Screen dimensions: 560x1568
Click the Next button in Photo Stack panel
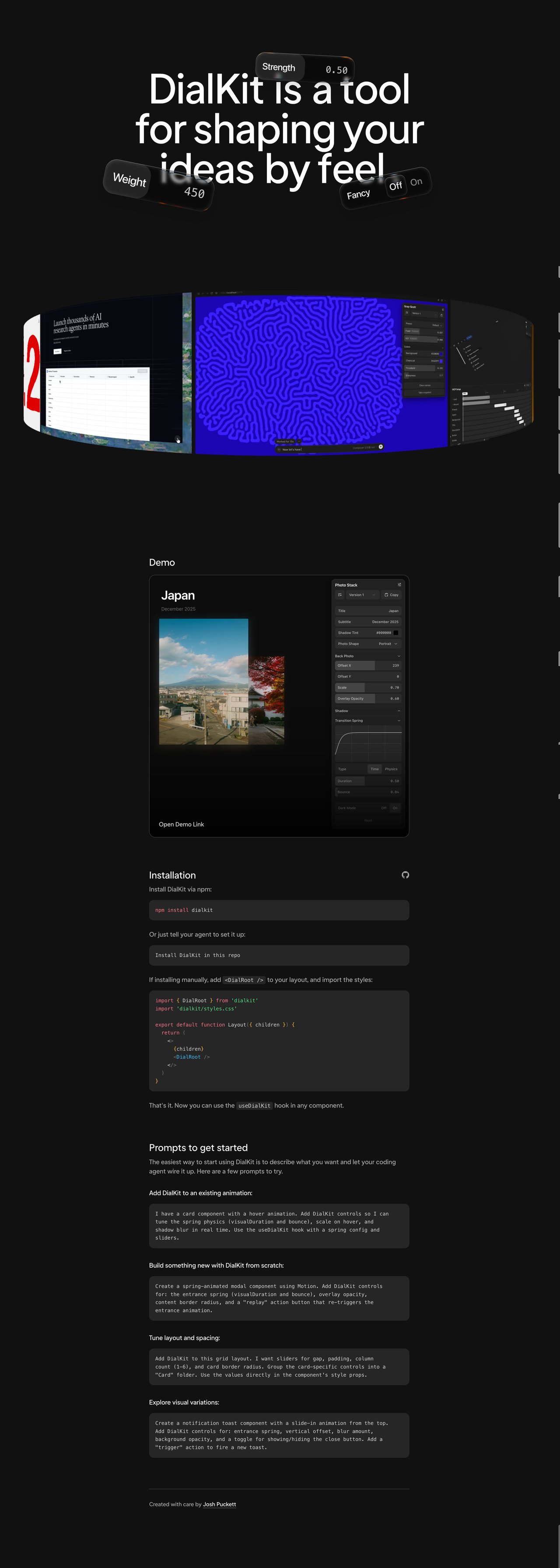click(x=367, y=821)
